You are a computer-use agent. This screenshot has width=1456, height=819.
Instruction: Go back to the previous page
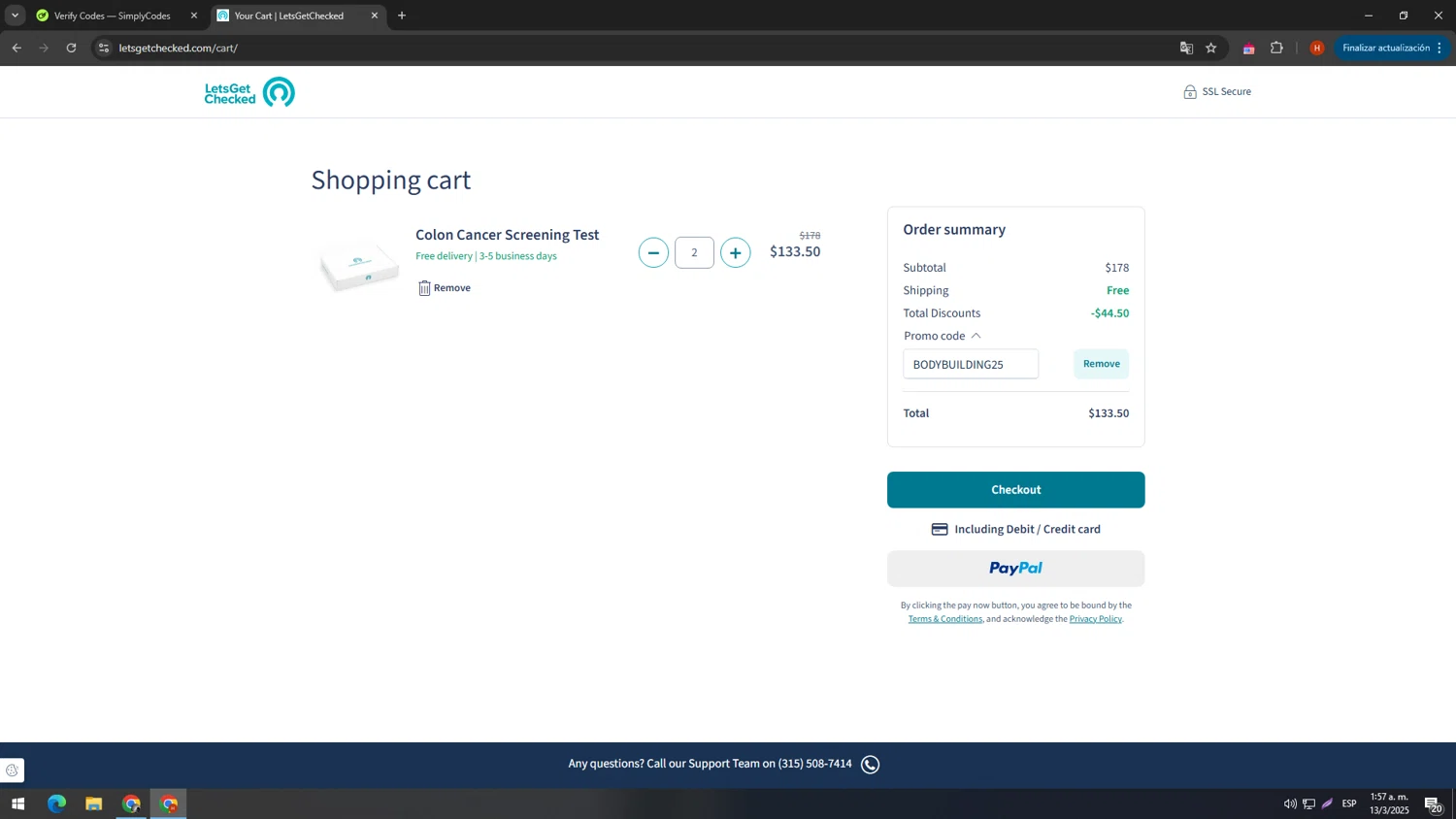pyautogui.click(x=17, y=48)
